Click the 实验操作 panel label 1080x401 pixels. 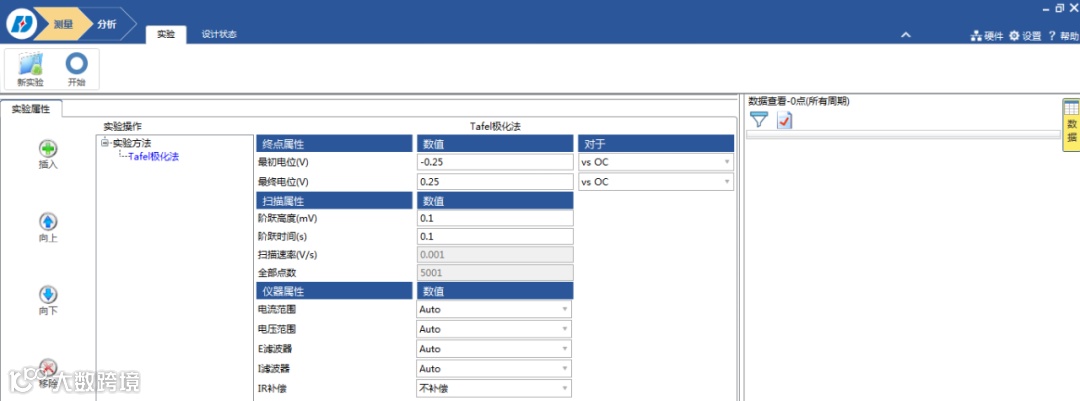pos(123,127)
